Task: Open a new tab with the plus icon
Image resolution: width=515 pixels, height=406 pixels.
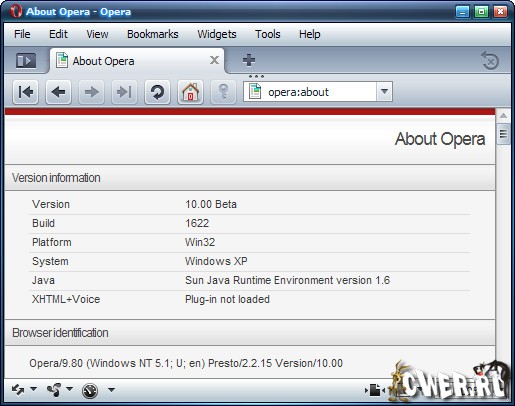Action: coord(249,60)
